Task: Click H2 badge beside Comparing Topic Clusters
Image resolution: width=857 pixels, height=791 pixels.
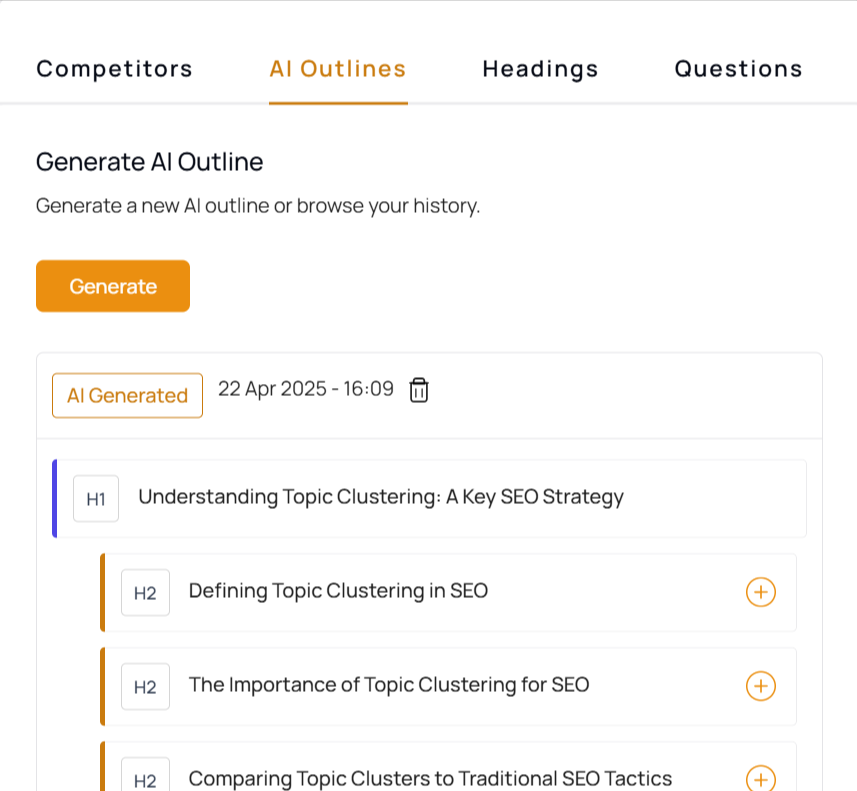Action: 145,776
